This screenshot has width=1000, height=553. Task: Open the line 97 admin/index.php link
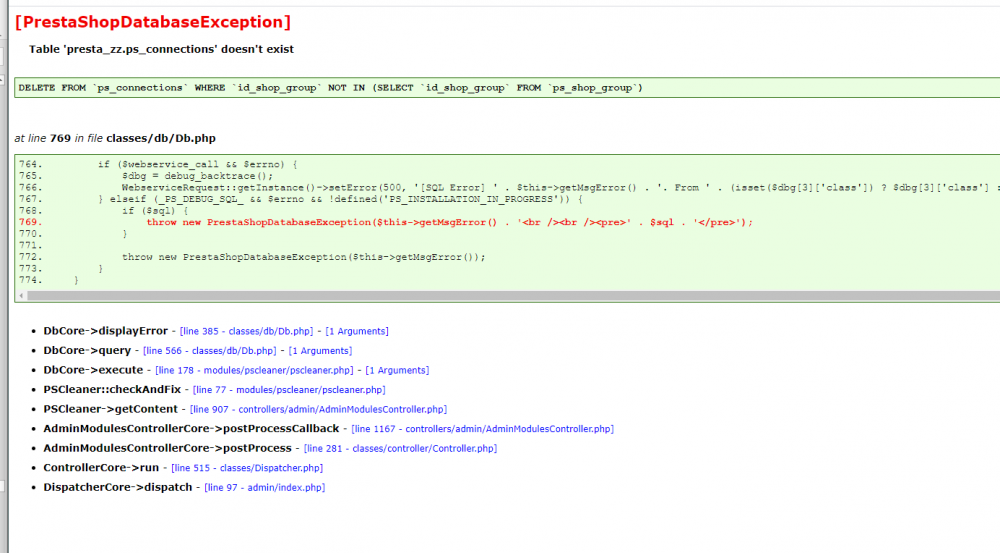265,487
